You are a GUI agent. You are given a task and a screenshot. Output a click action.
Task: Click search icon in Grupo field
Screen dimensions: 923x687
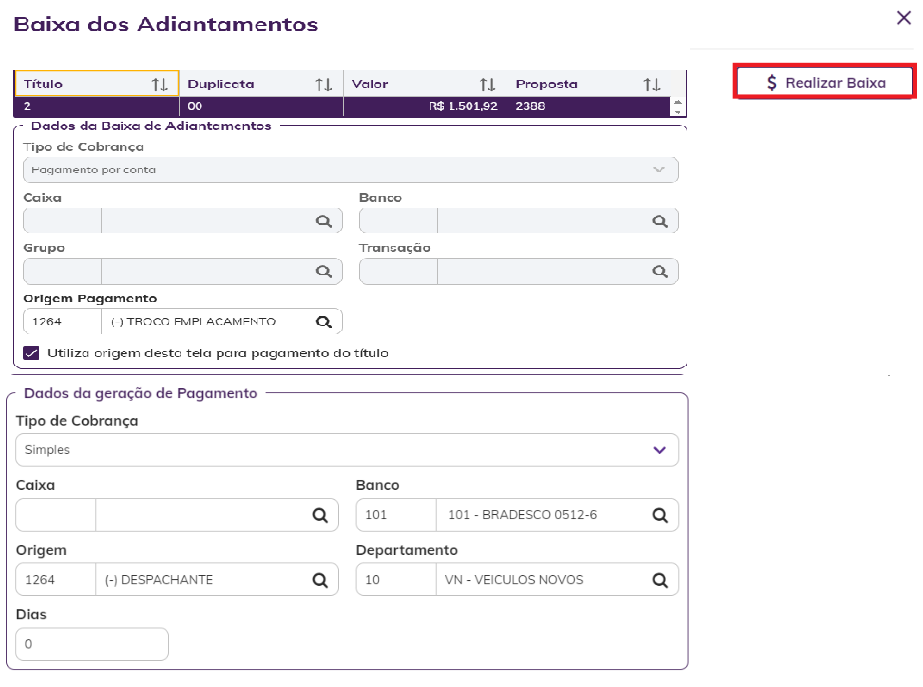point(323,271)
